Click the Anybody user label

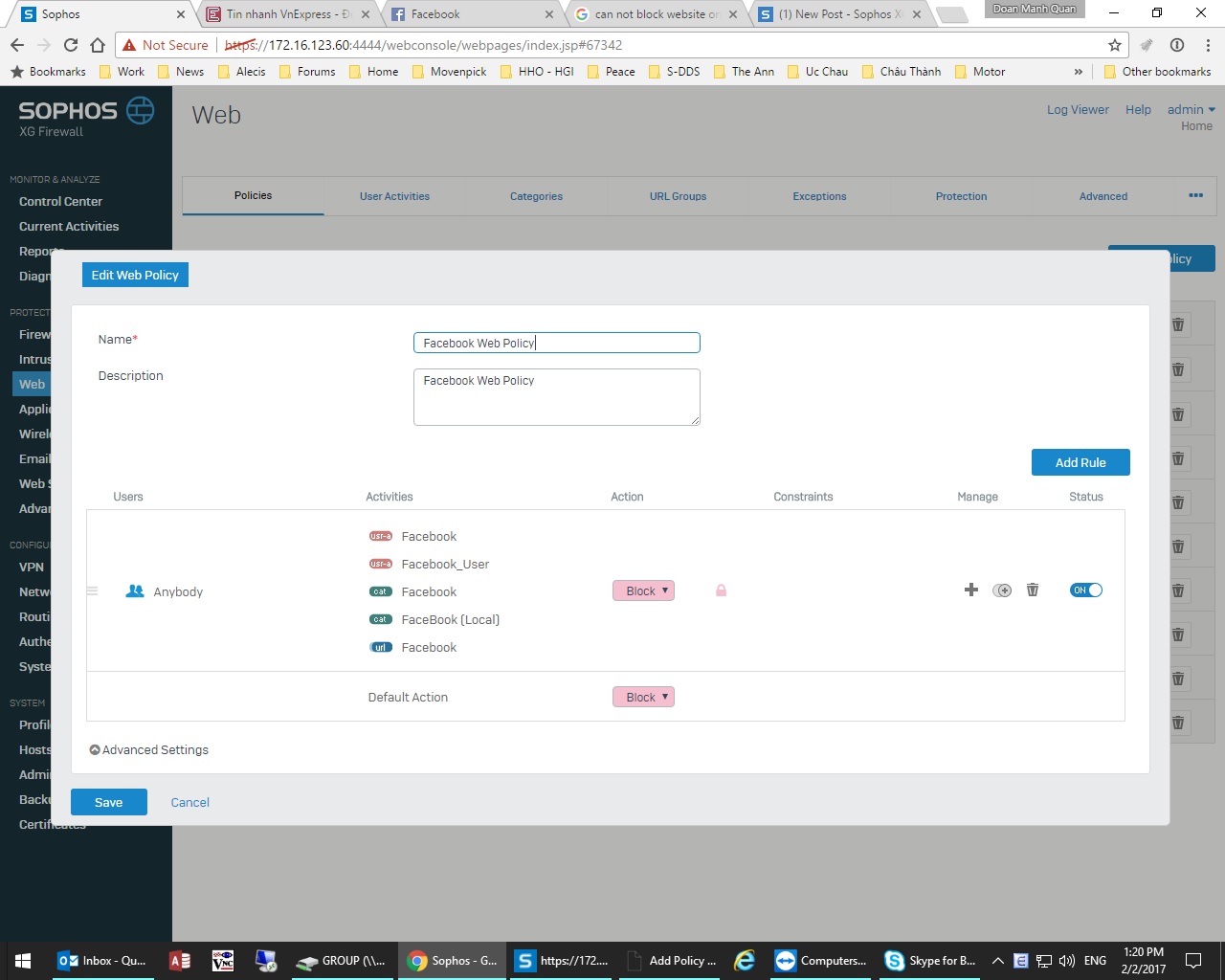point(178,591)
